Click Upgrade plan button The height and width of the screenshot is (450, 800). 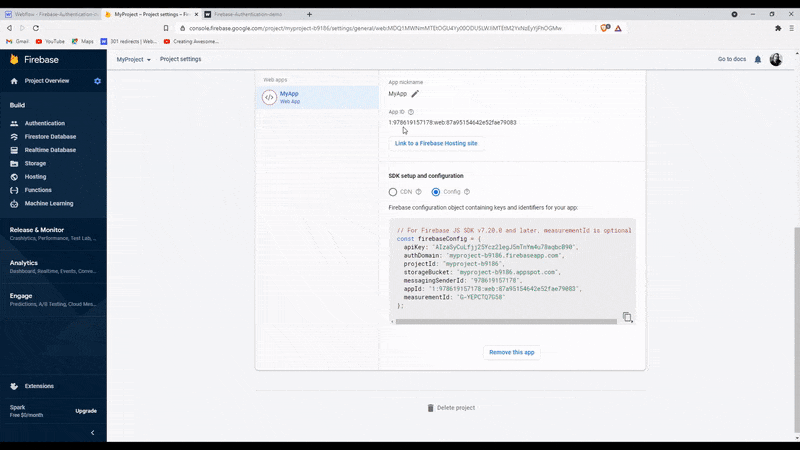point(86,411)
